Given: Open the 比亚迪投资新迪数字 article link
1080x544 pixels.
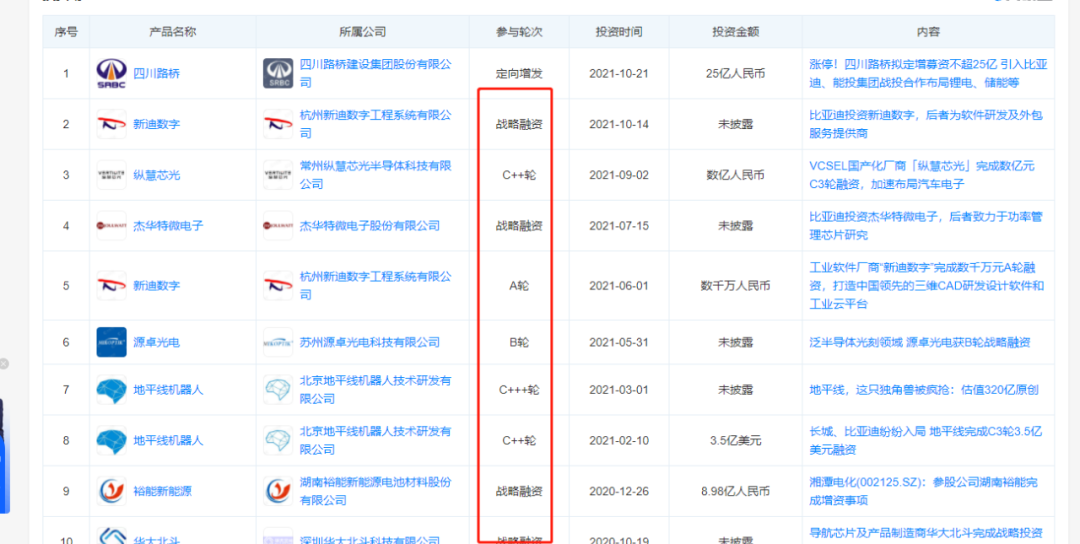Looking at the screenshot, I should click(x=926, y=124).
